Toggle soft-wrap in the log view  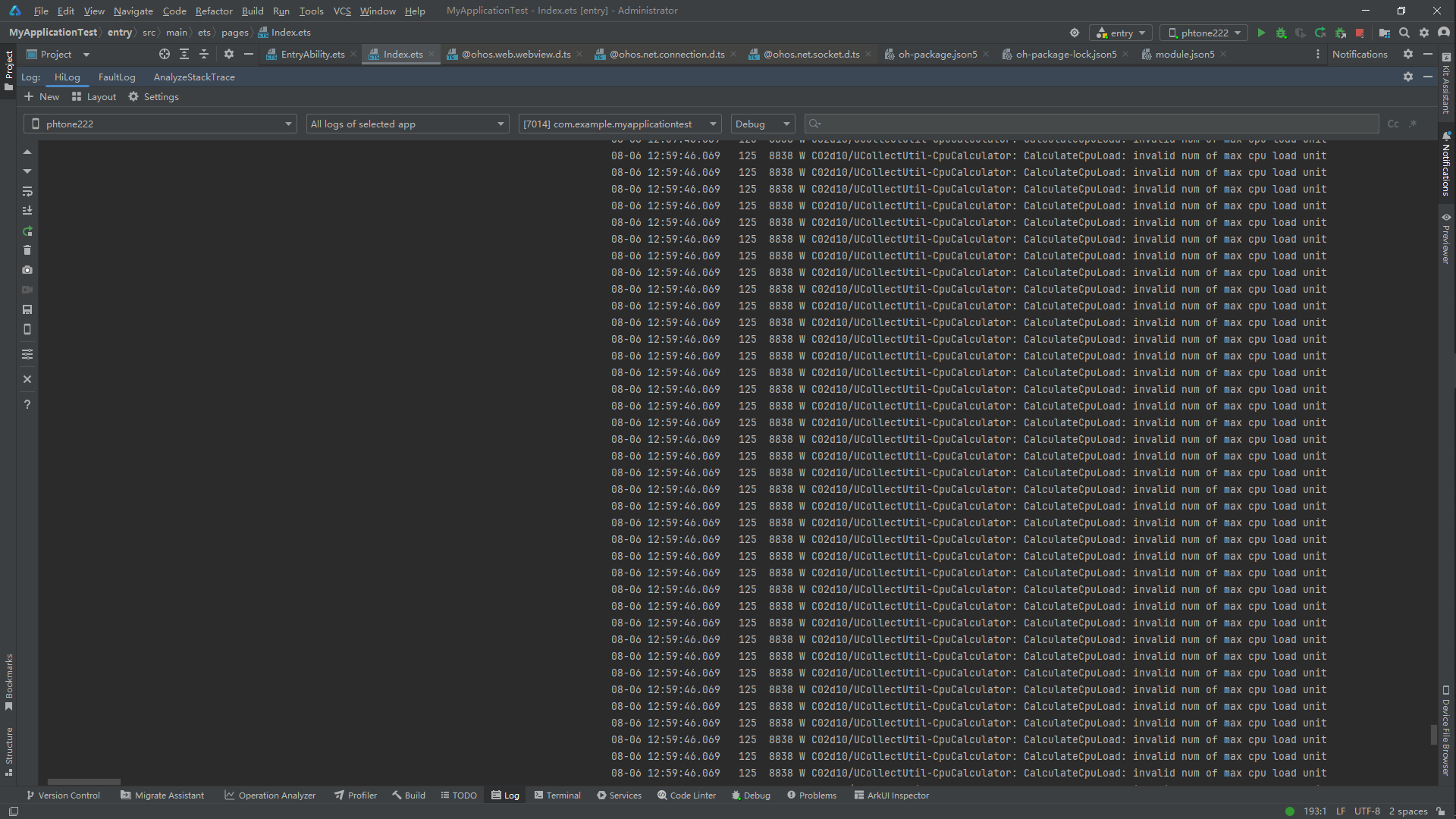coord(27,191)
